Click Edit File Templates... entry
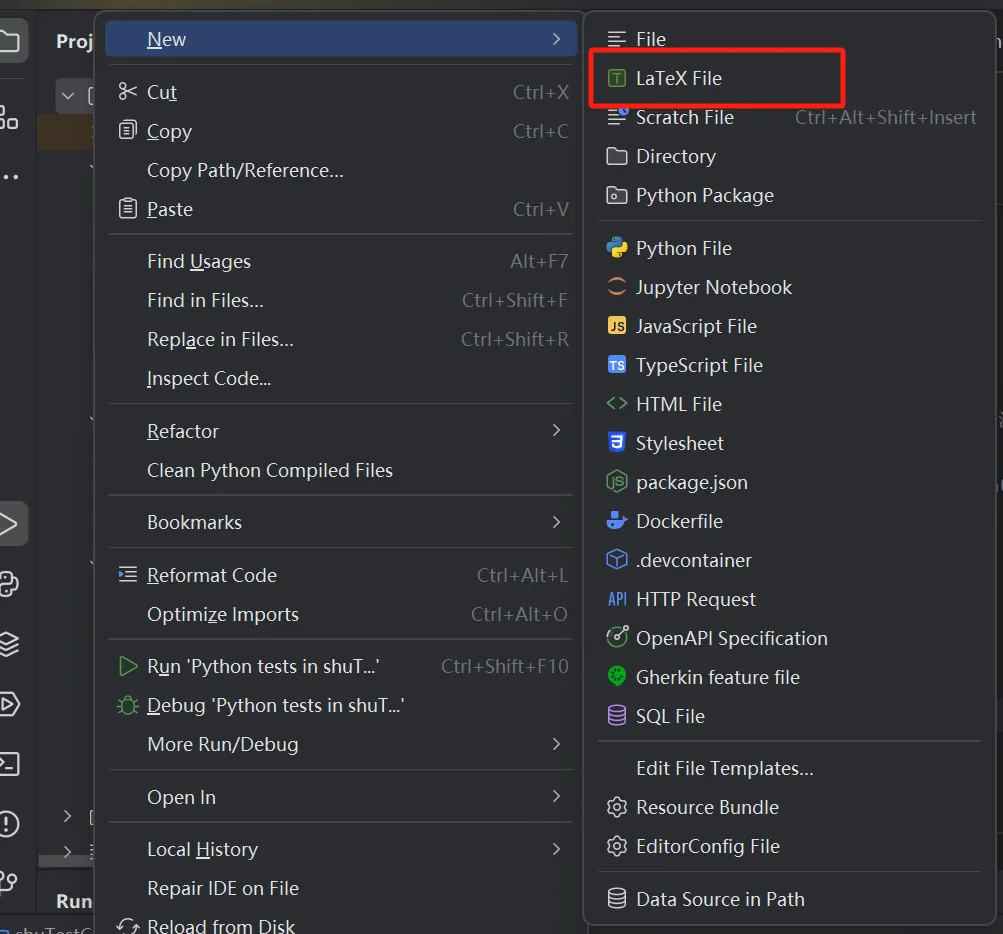1003x934 pixels. point(724,768)
